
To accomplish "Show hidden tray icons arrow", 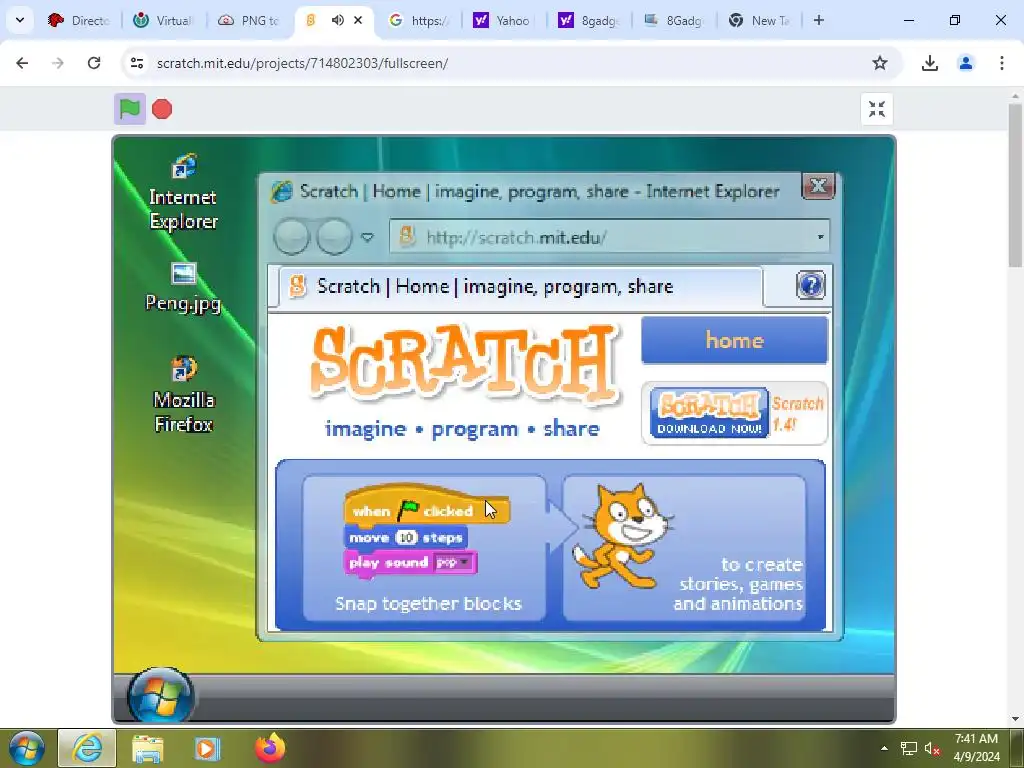I will pyautogui.click(x=884, y=748).
